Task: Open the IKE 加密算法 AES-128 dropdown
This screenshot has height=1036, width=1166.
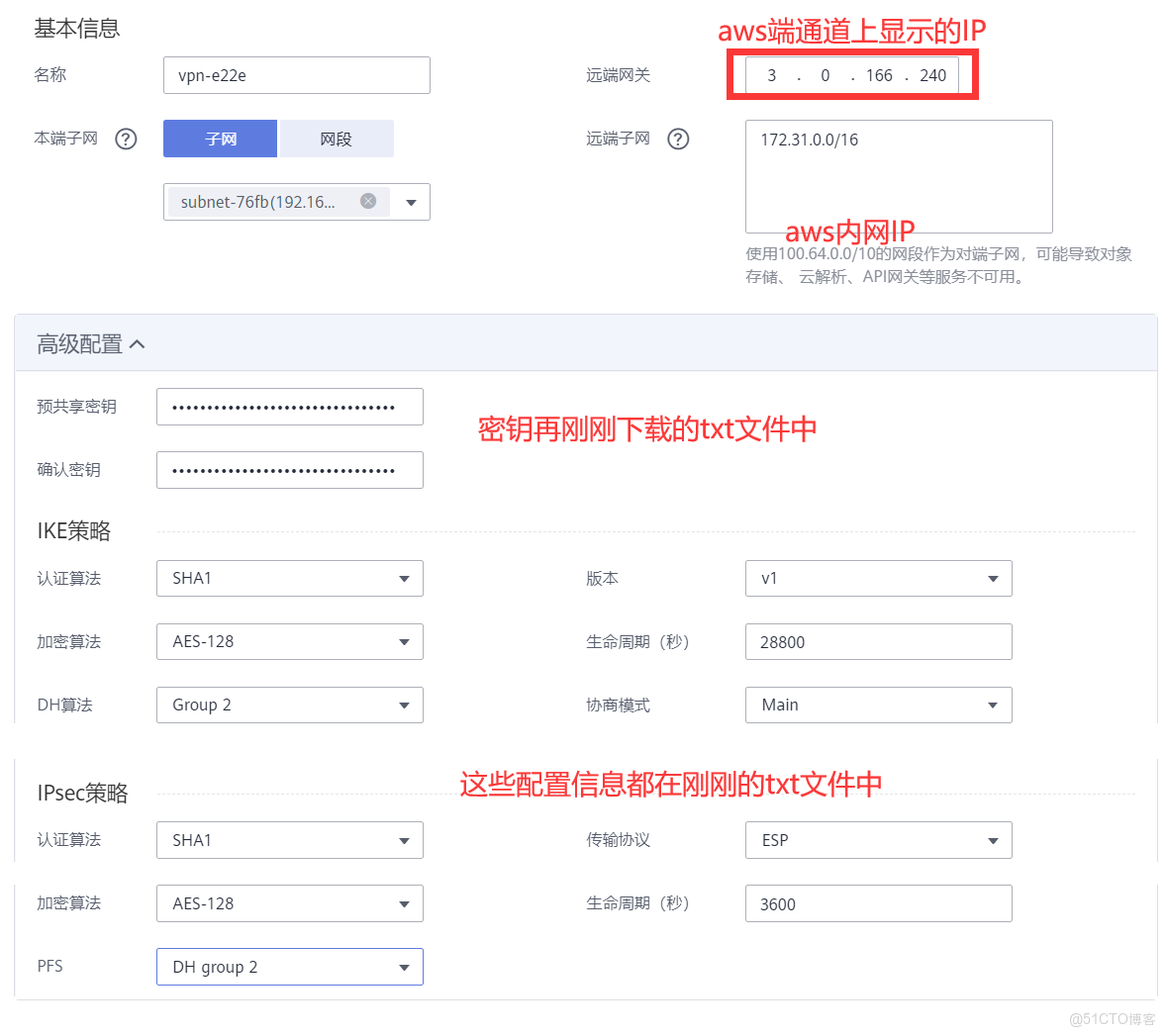Action: click(x=290, y=641)
